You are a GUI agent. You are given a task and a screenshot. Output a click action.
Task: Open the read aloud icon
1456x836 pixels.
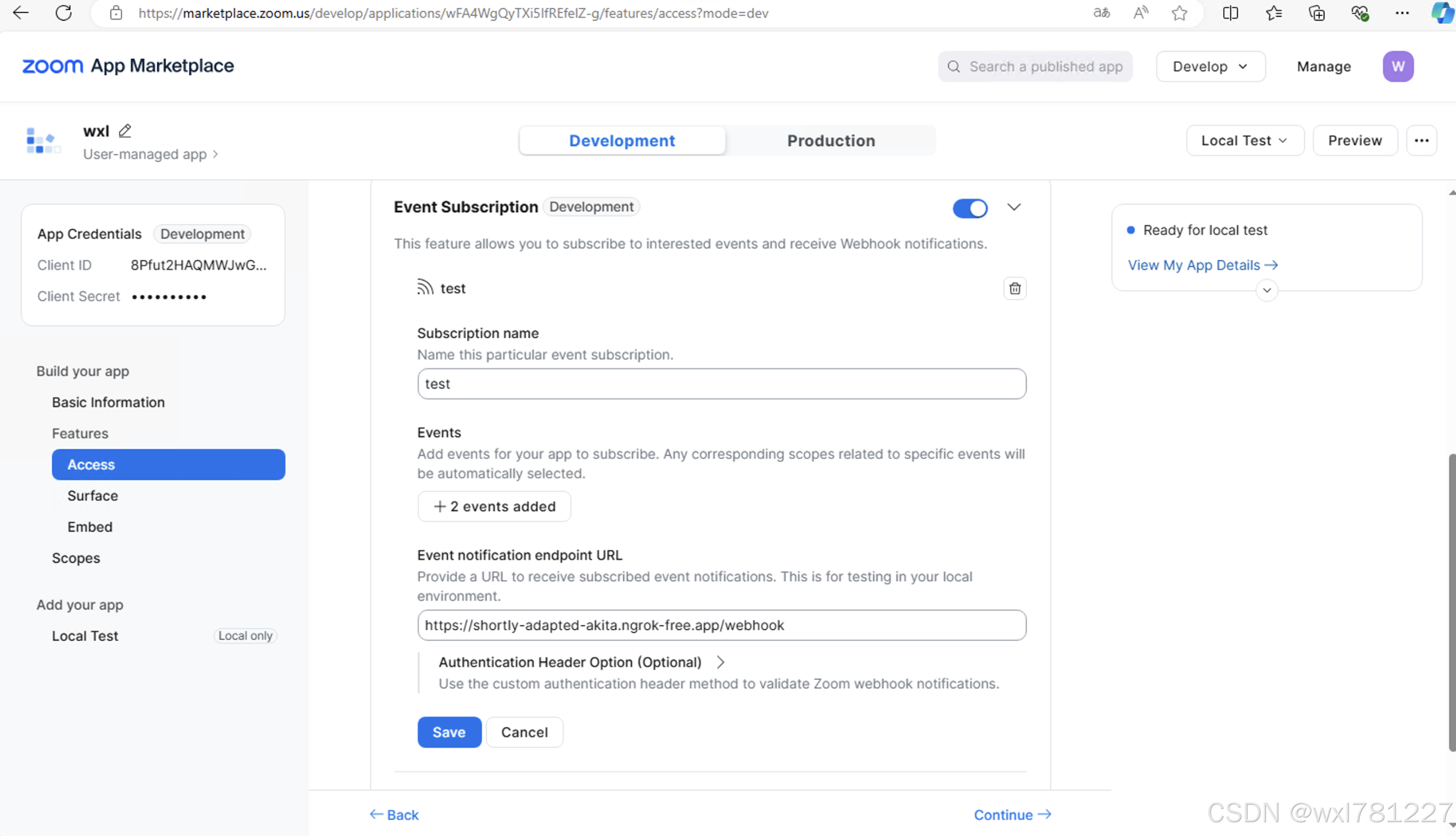coord(1141,13)
